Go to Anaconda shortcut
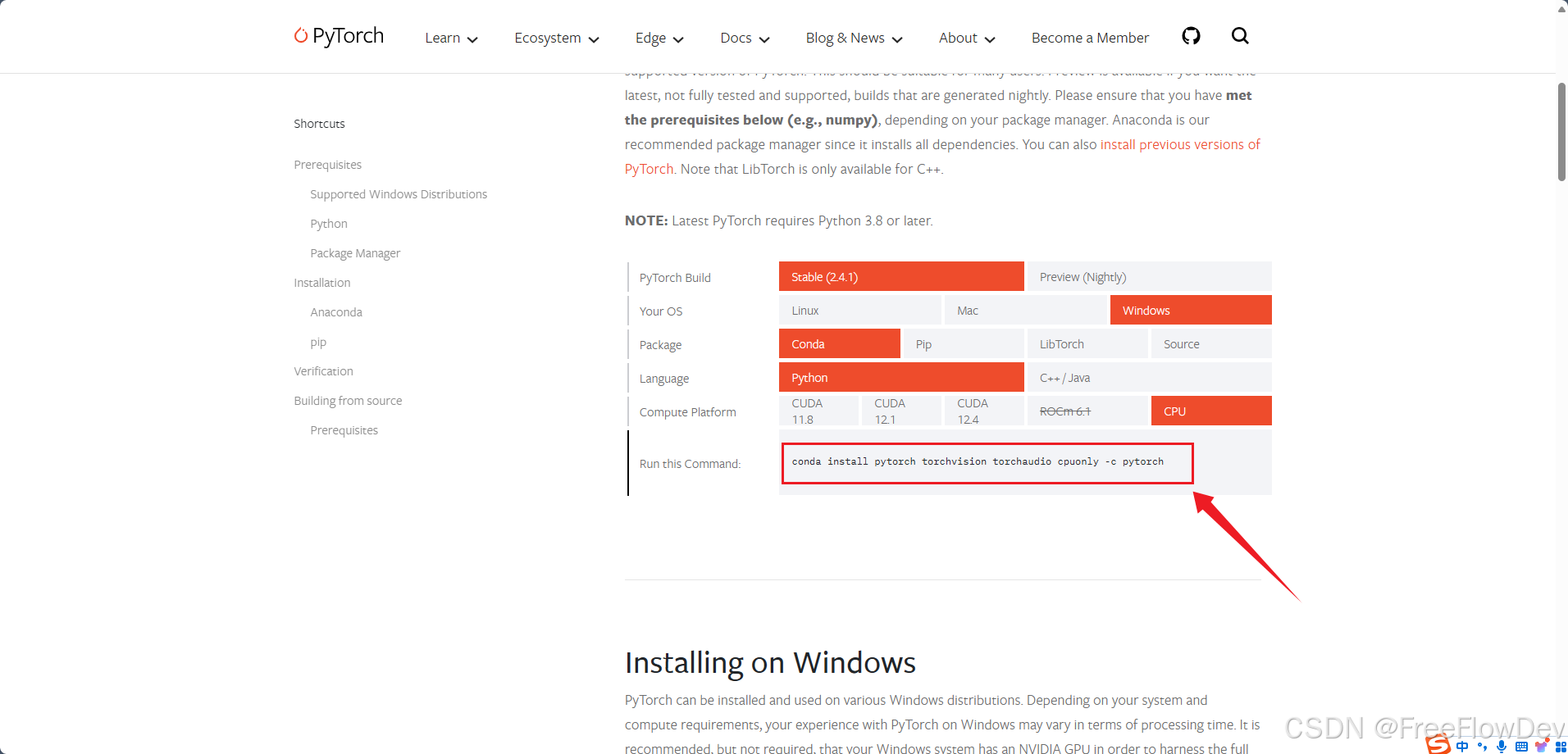This screenshot has width=1568, height=754. pyautogui.click(x=336, y=312)
